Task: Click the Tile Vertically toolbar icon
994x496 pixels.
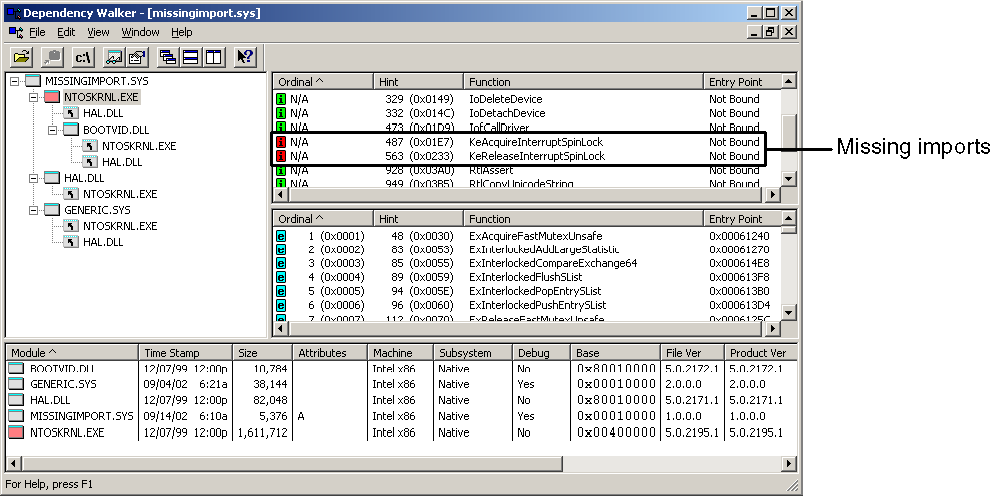Action: click(x=212, y=57)
